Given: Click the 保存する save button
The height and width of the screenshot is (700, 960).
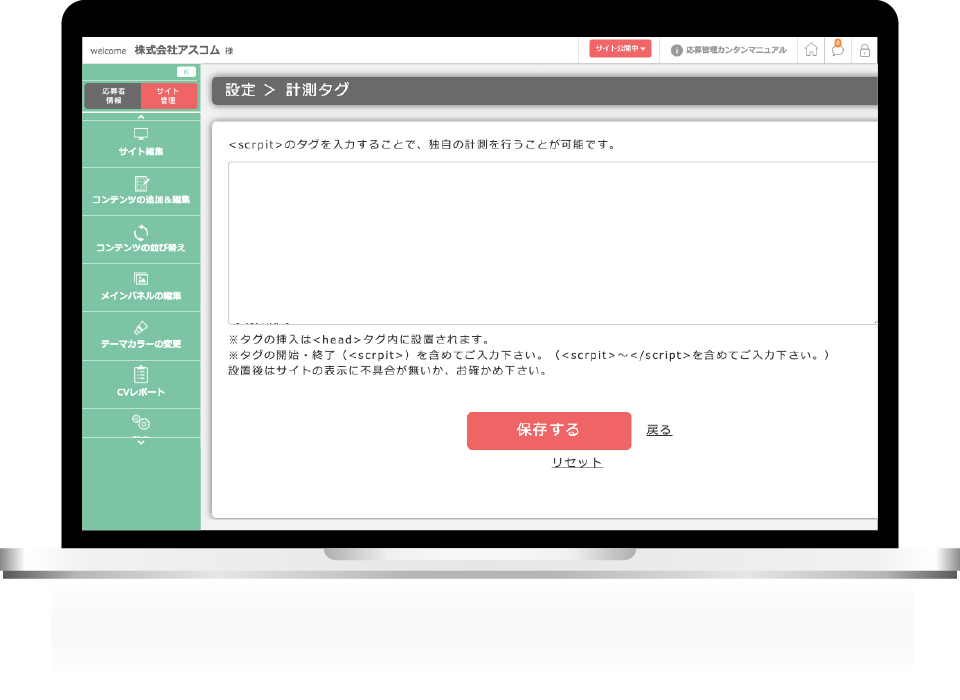Looking at the screenshot, I should [x=549, y=431].
